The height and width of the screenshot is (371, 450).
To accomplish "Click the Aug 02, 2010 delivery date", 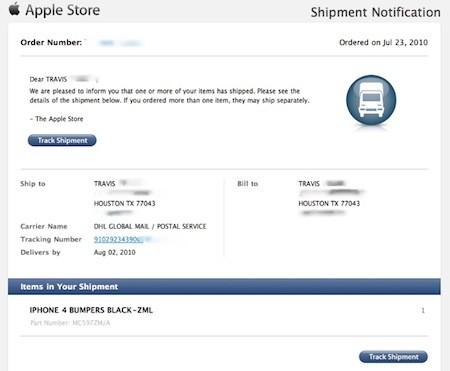I will click(x=115, y=252).
